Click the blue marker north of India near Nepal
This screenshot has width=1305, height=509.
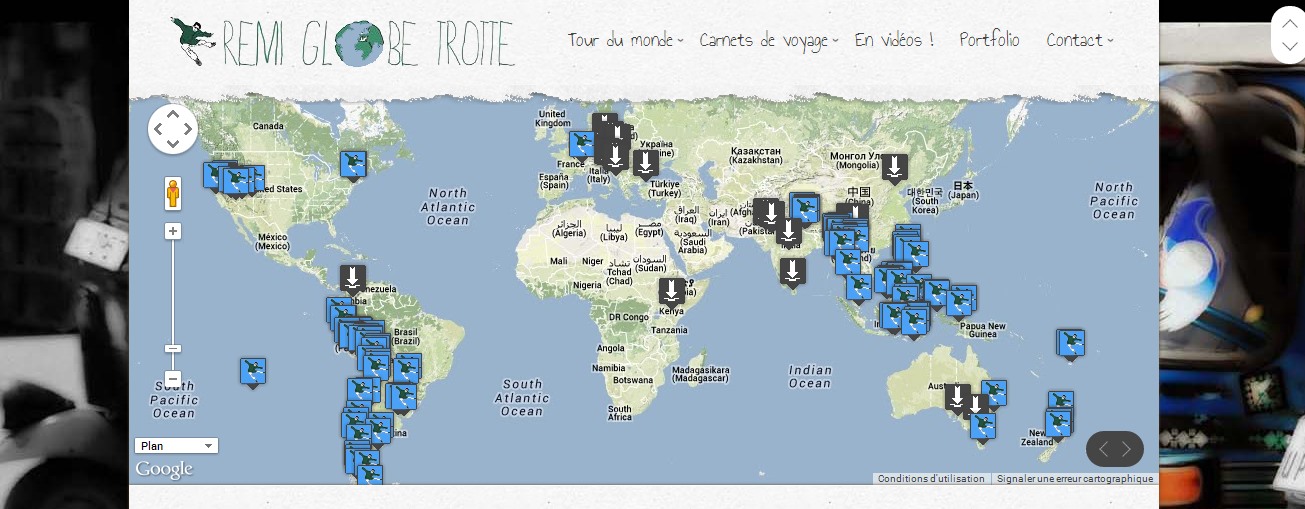click(805, 208)
